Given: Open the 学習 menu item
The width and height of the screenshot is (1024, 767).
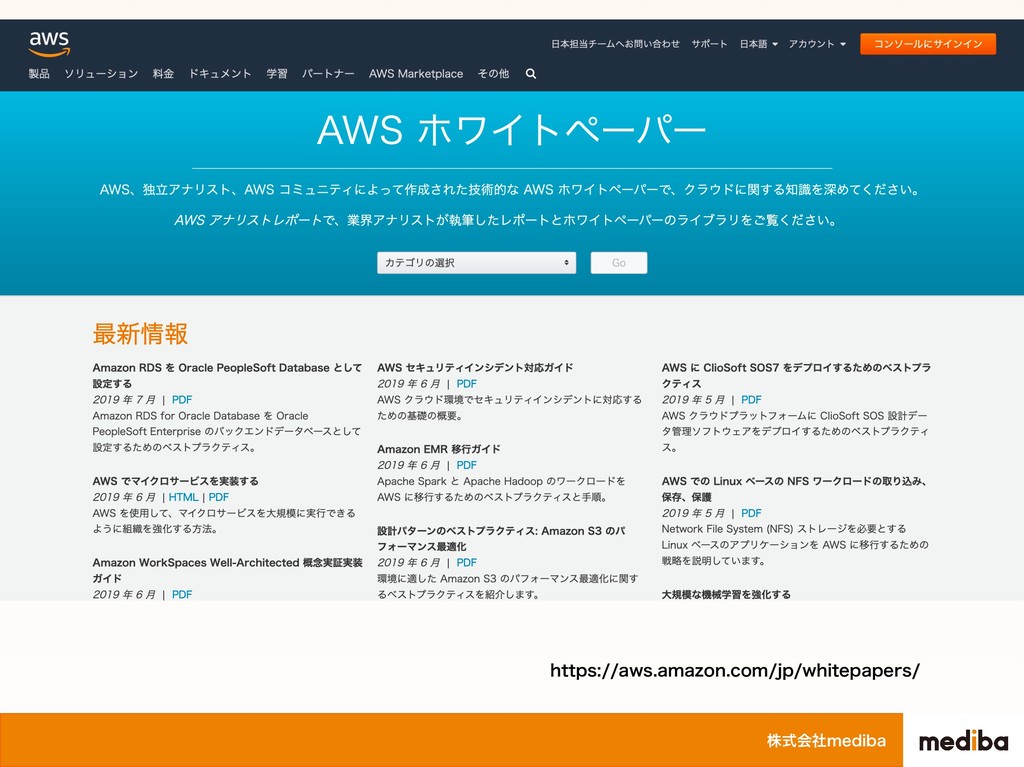Looking at the screenshot, I should [x=277, y=74].
